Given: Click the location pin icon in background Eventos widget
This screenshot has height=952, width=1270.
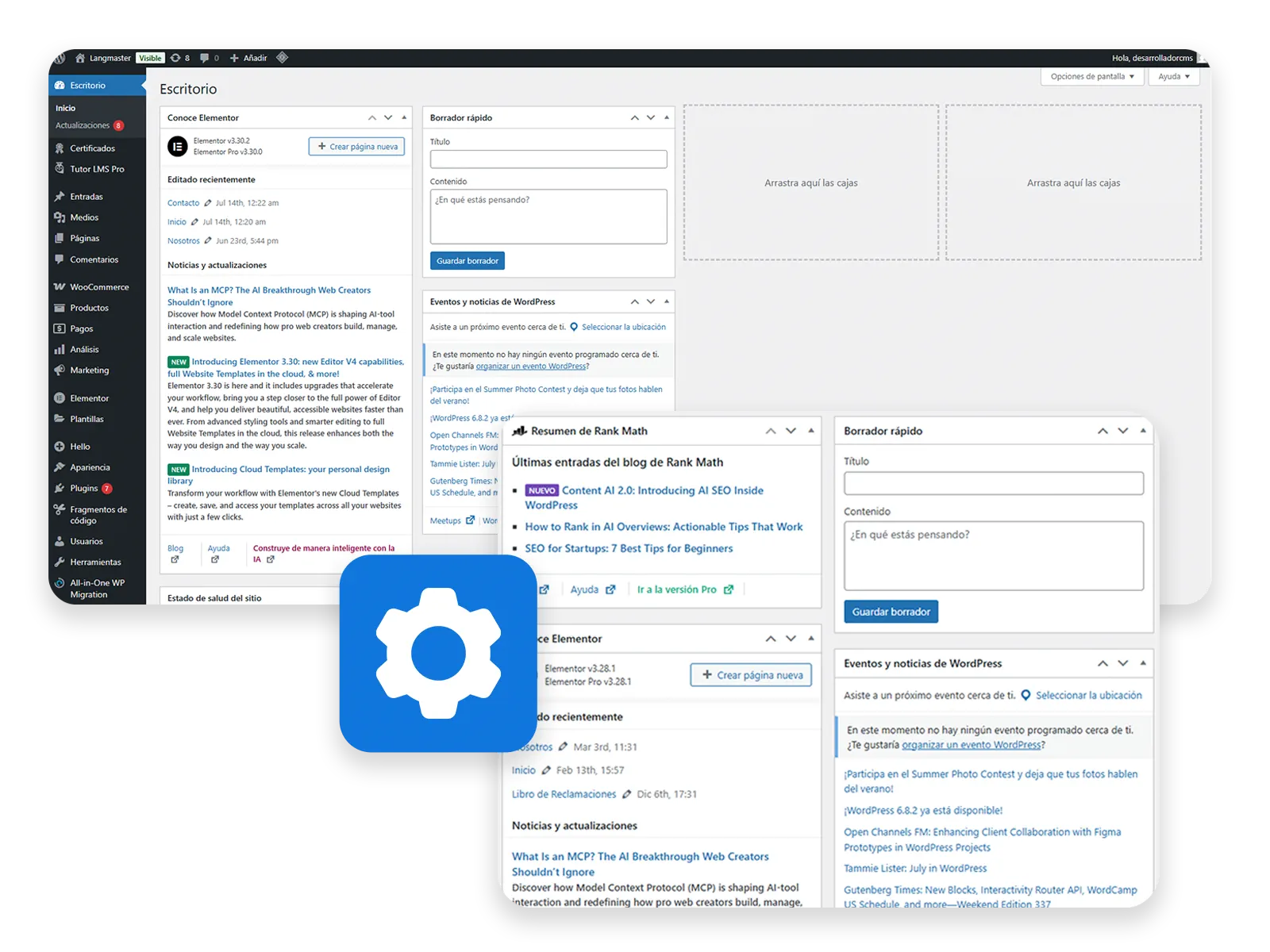Looking at the screenshot, I should click(x=574, y=327).
